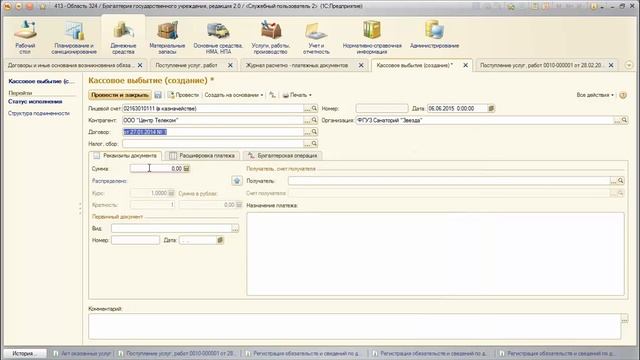Open the Учет и отчетность section

[x=316, y=38]
